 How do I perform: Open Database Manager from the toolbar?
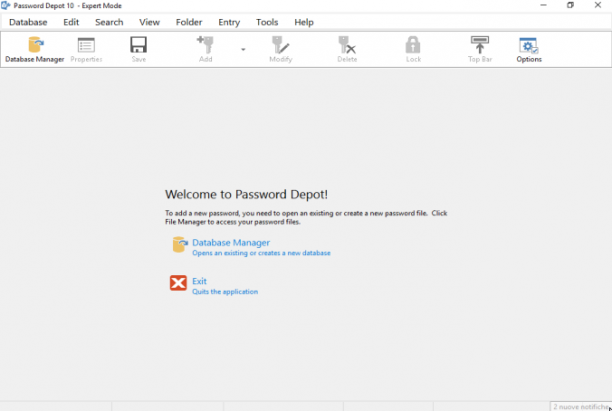click(x=35, y=49)
